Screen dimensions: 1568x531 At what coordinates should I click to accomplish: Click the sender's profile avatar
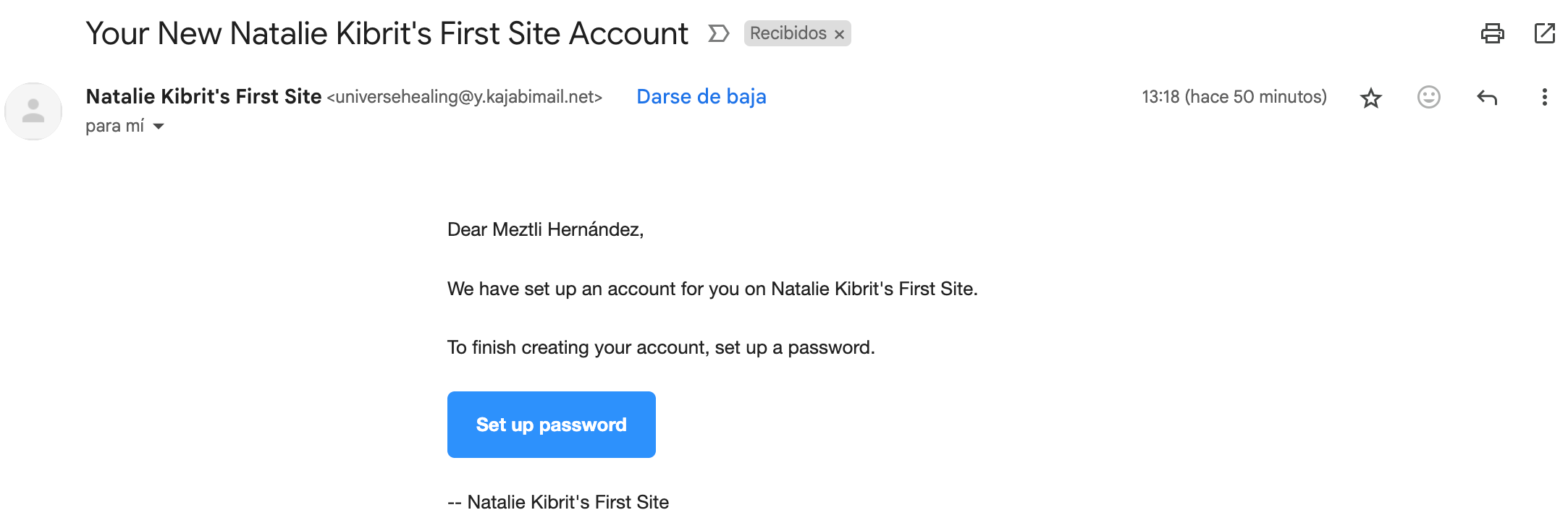[x=33, y=111]
